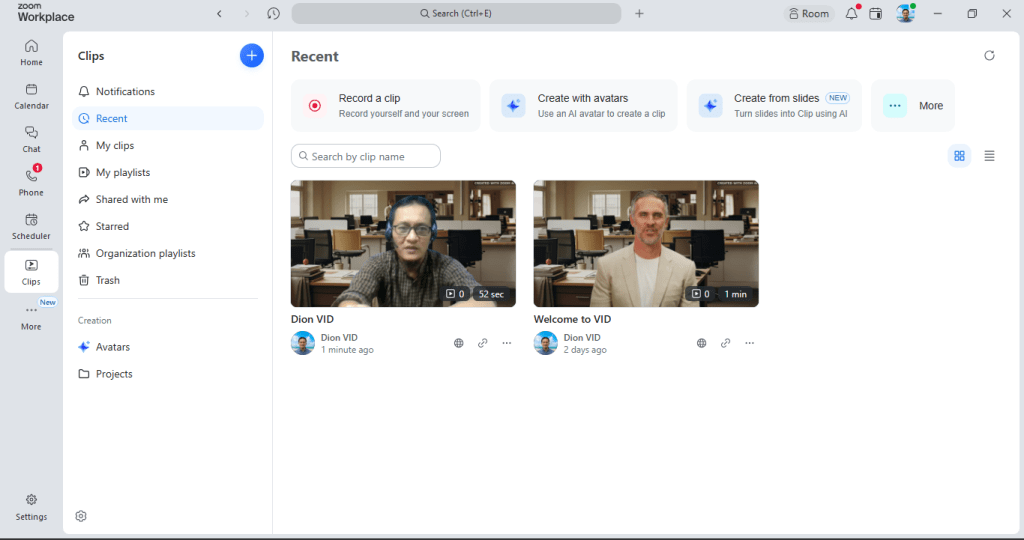Click the blue plus button next to Clips
This screenshot has height=540, width=1024.
tap(251, 56)
